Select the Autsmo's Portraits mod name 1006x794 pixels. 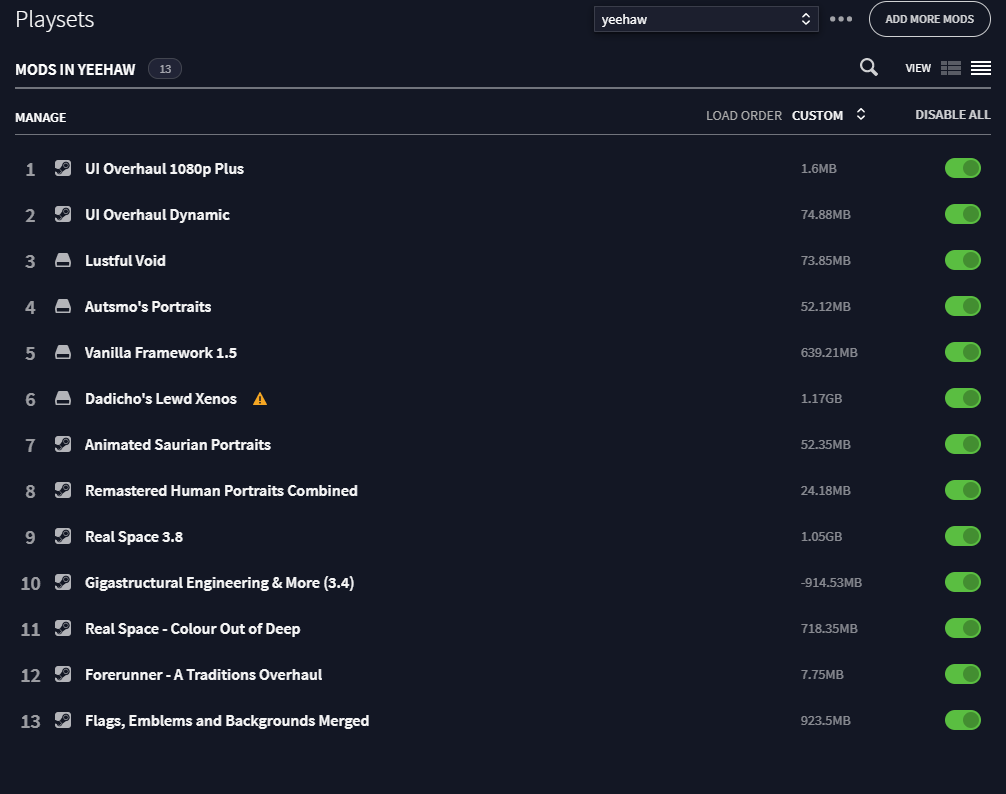(148, 307)
